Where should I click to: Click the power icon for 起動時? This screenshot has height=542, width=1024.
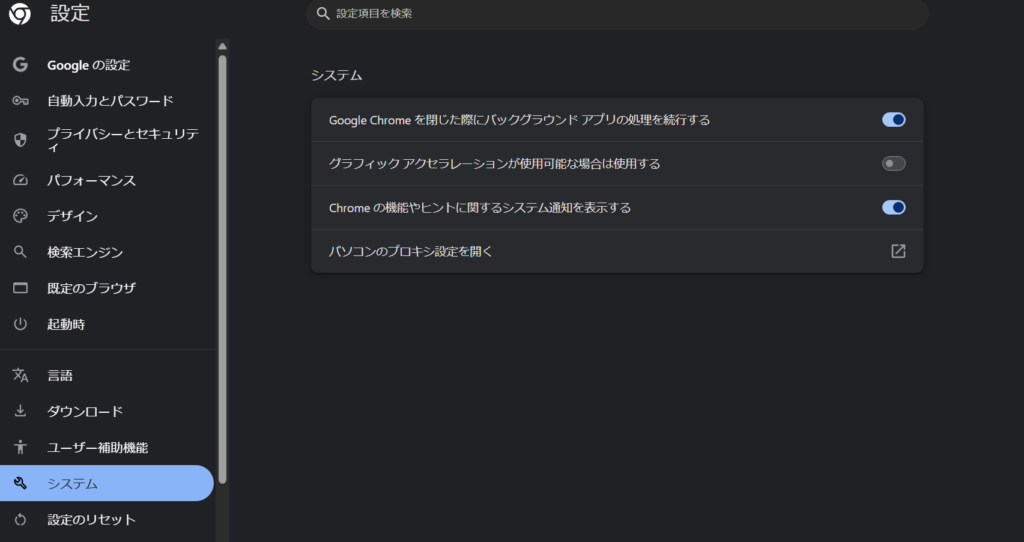[20, 324]
